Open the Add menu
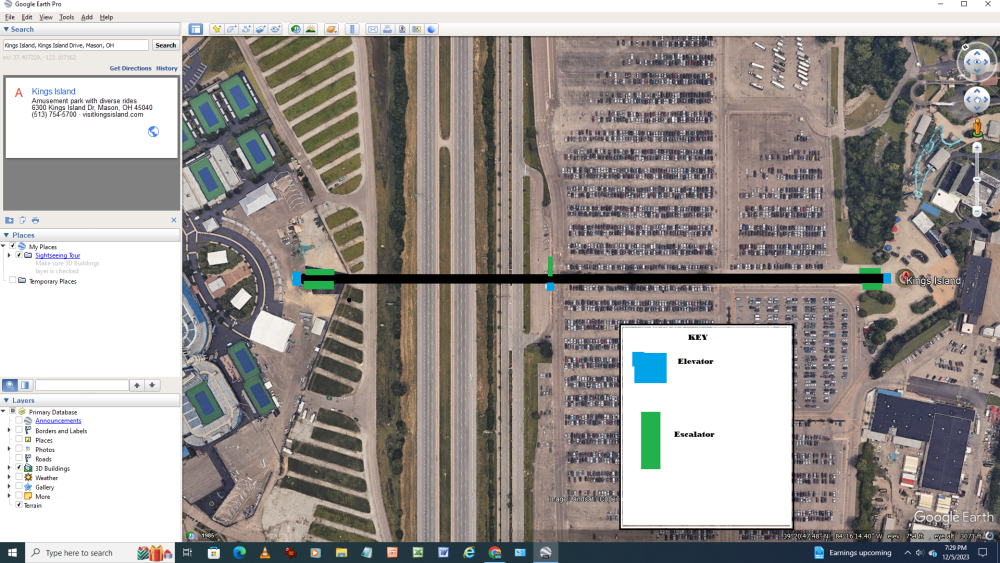 (x=87, y=17)
